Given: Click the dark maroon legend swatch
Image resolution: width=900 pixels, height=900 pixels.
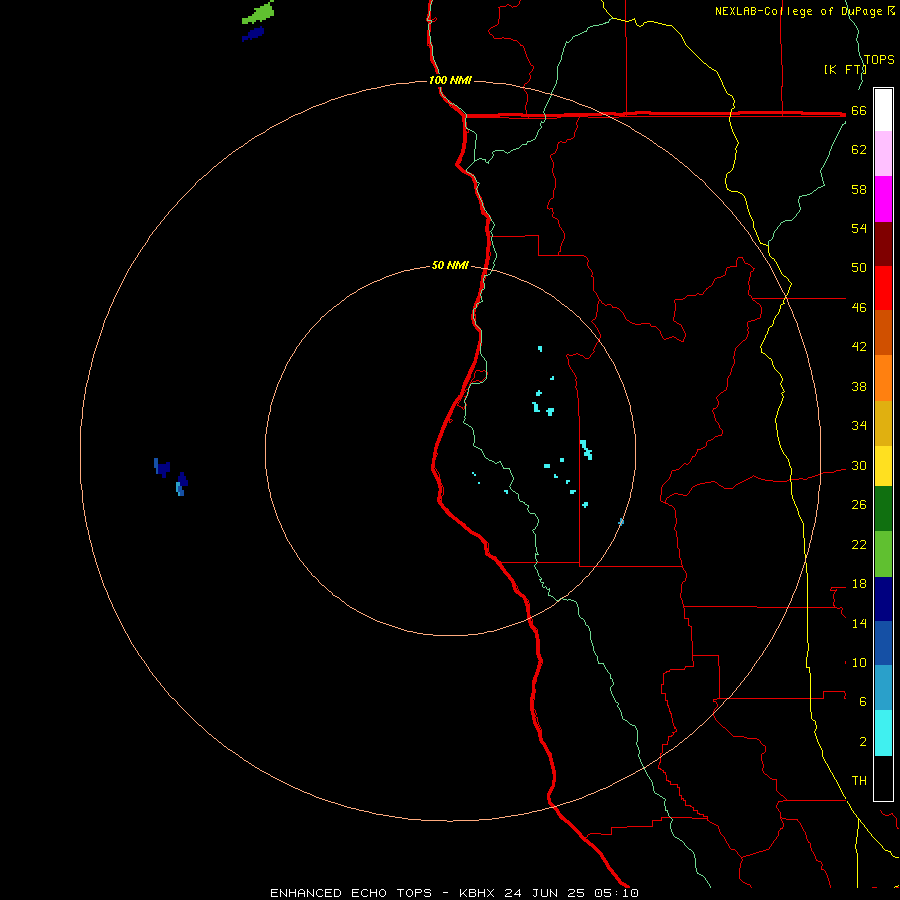Looking at the screenshot, I should coord(883,244).
